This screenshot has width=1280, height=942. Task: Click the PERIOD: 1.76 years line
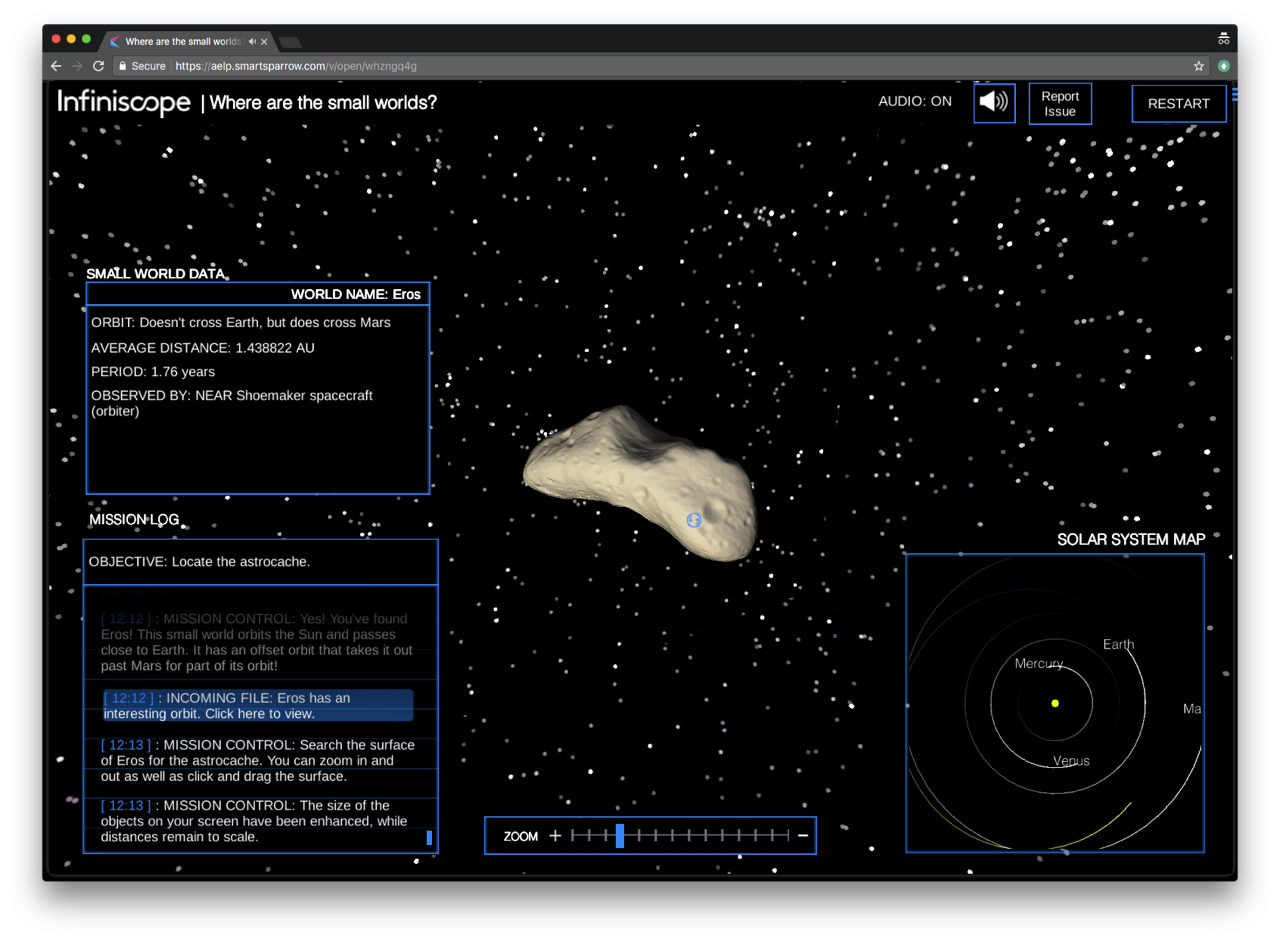coord(153,372)
